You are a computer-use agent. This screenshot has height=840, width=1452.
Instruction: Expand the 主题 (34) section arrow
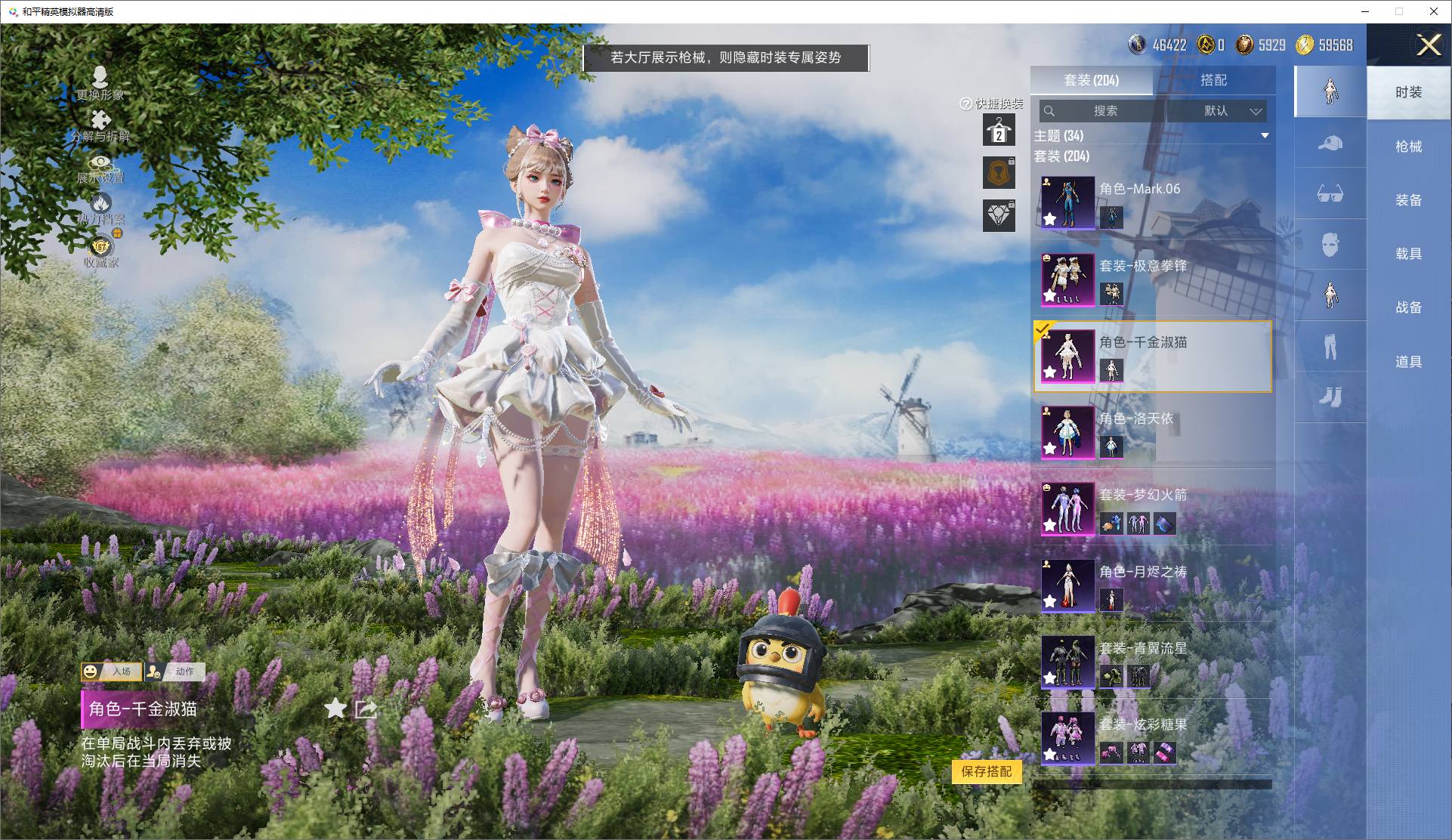click(1265, 136)
